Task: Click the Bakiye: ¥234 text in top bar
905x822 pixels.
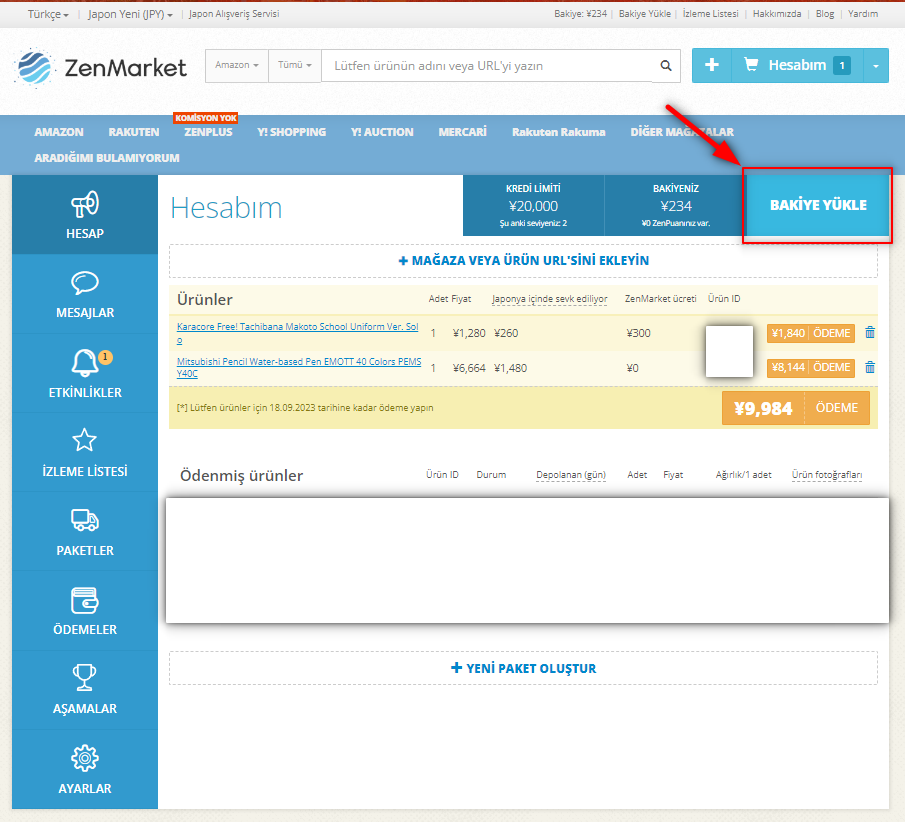Action: tap(580, 14)
